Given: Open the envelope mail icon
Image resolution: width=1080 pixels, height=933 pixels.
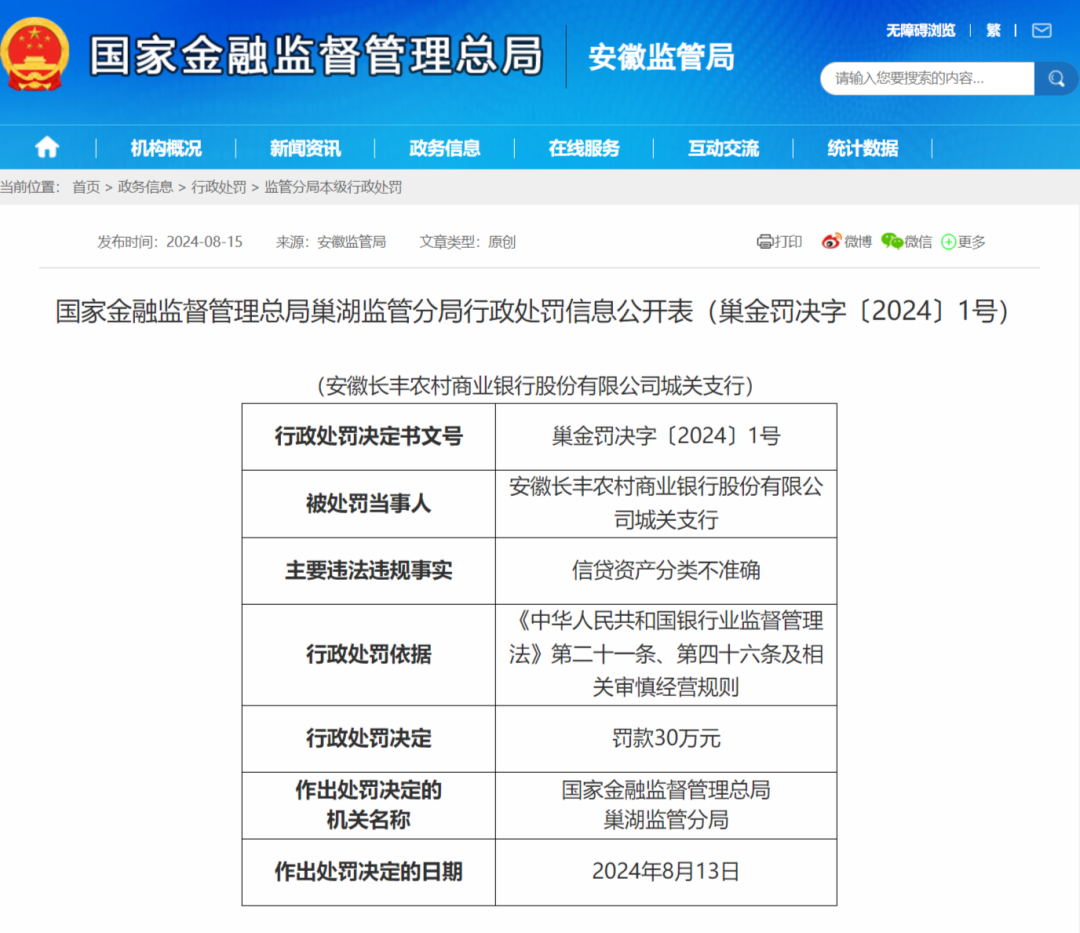Looking at the screenshot, I should pyautogui.click(x=1041, y=30).
